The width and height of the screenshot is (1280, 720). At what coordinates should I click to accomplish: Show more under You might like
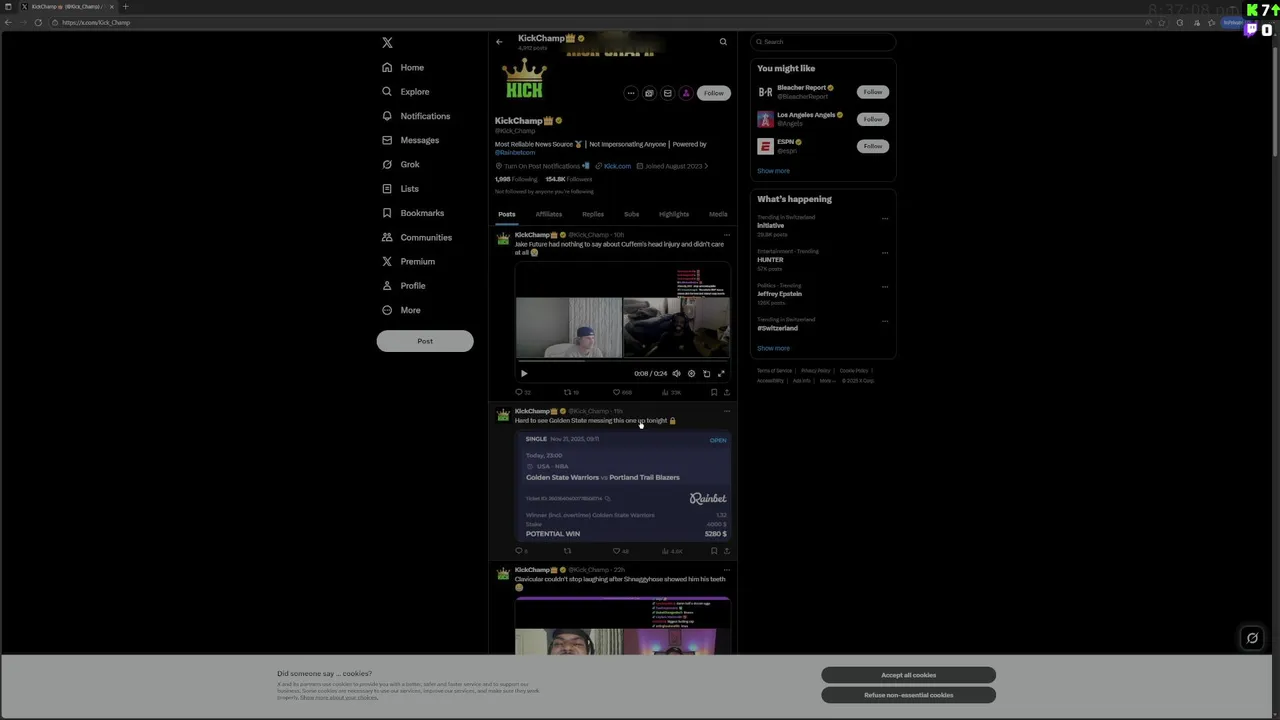pos(773,171)
